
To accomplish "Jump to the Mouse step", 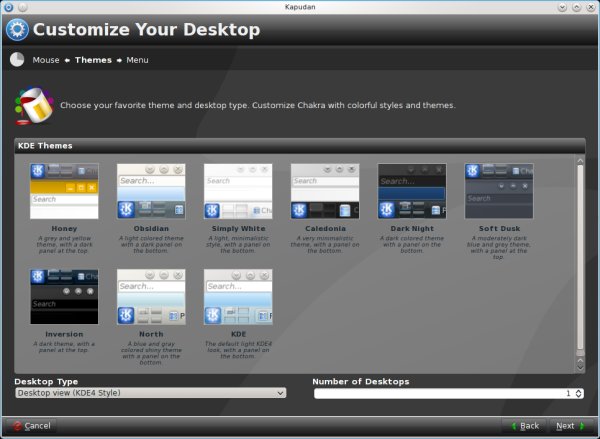I will click(46, 60).
